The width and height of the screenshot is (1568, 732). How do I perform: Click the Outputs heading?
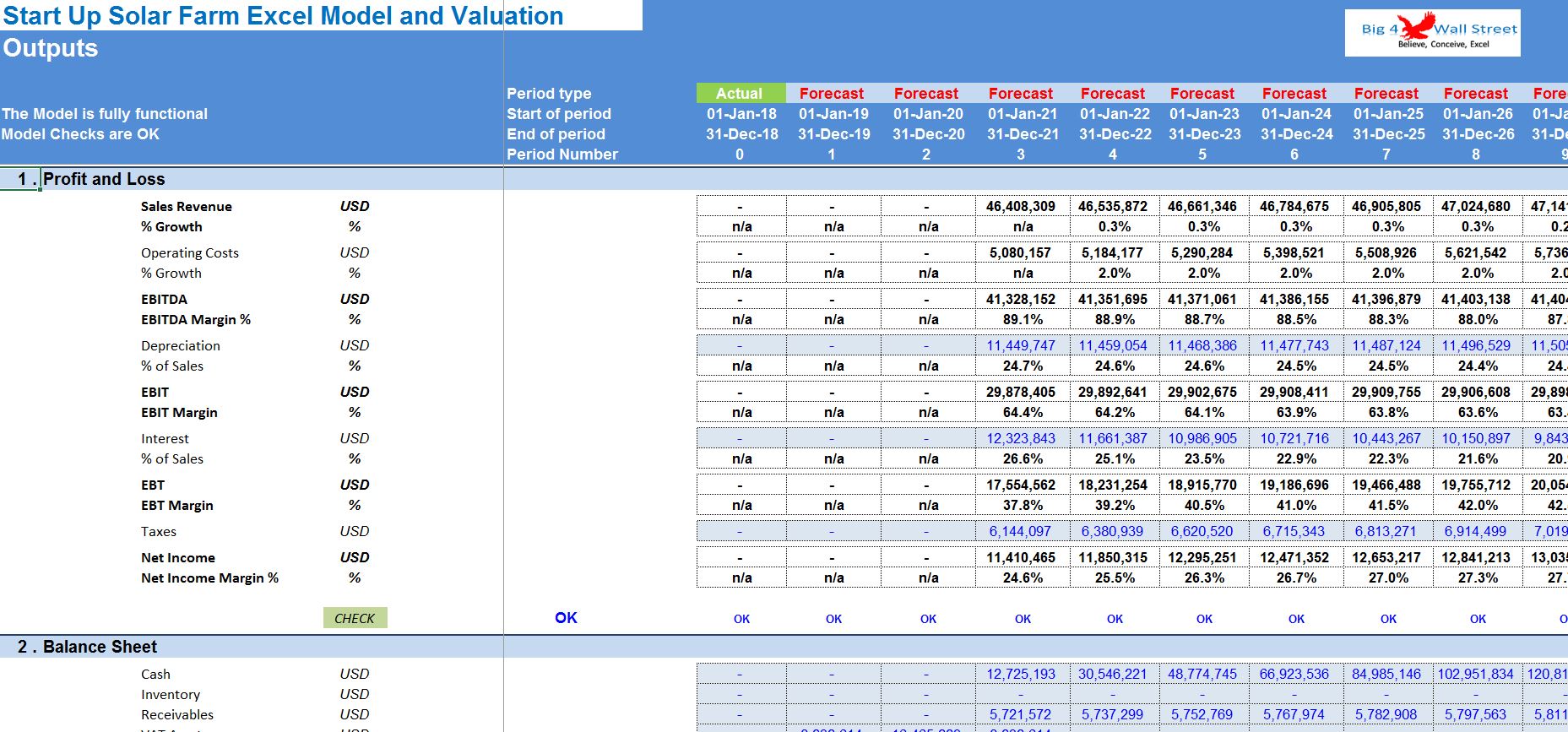pyautogui.click(x=51, y=48)
